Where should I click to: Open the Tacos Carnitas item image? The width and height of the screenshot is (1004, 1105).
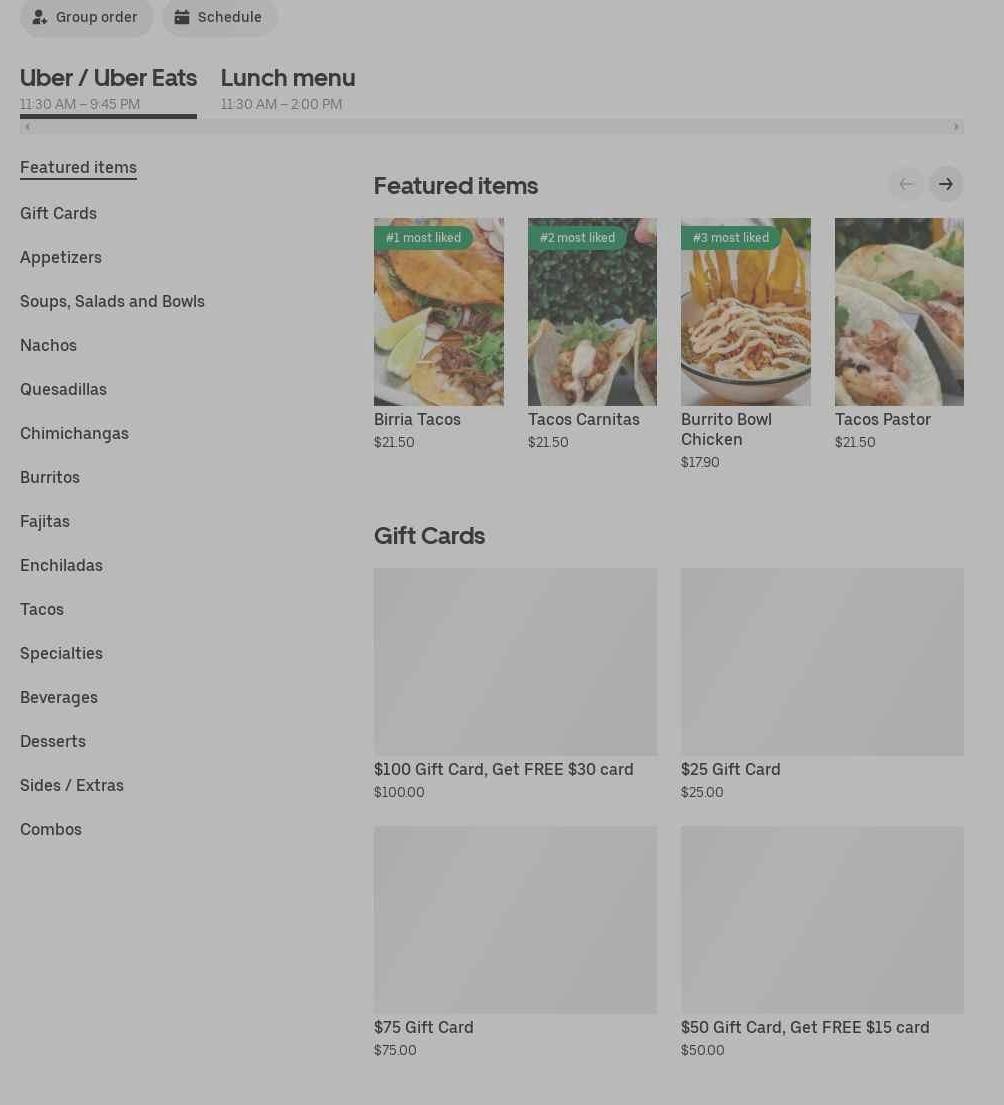tap(593, 311)
